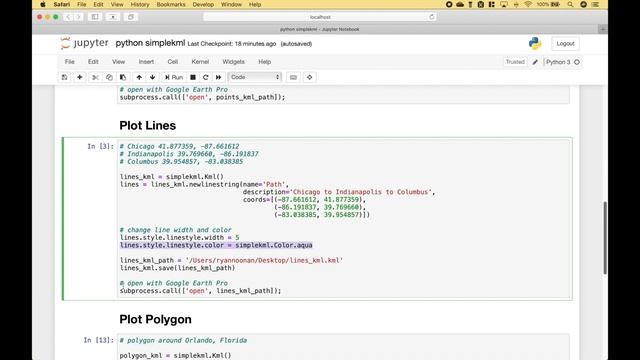Click the Python logo icon
This screenshot has width=640, height=360.
point(535,43)
